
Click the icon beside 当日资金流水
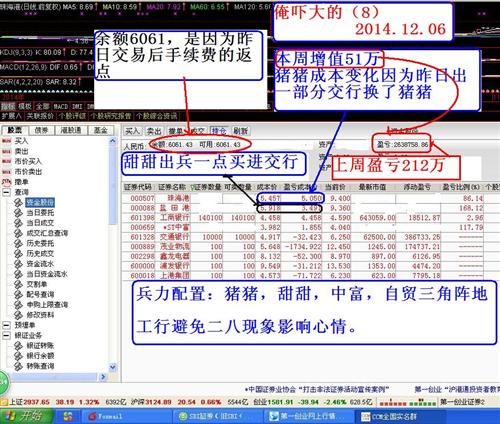point(19,274)
